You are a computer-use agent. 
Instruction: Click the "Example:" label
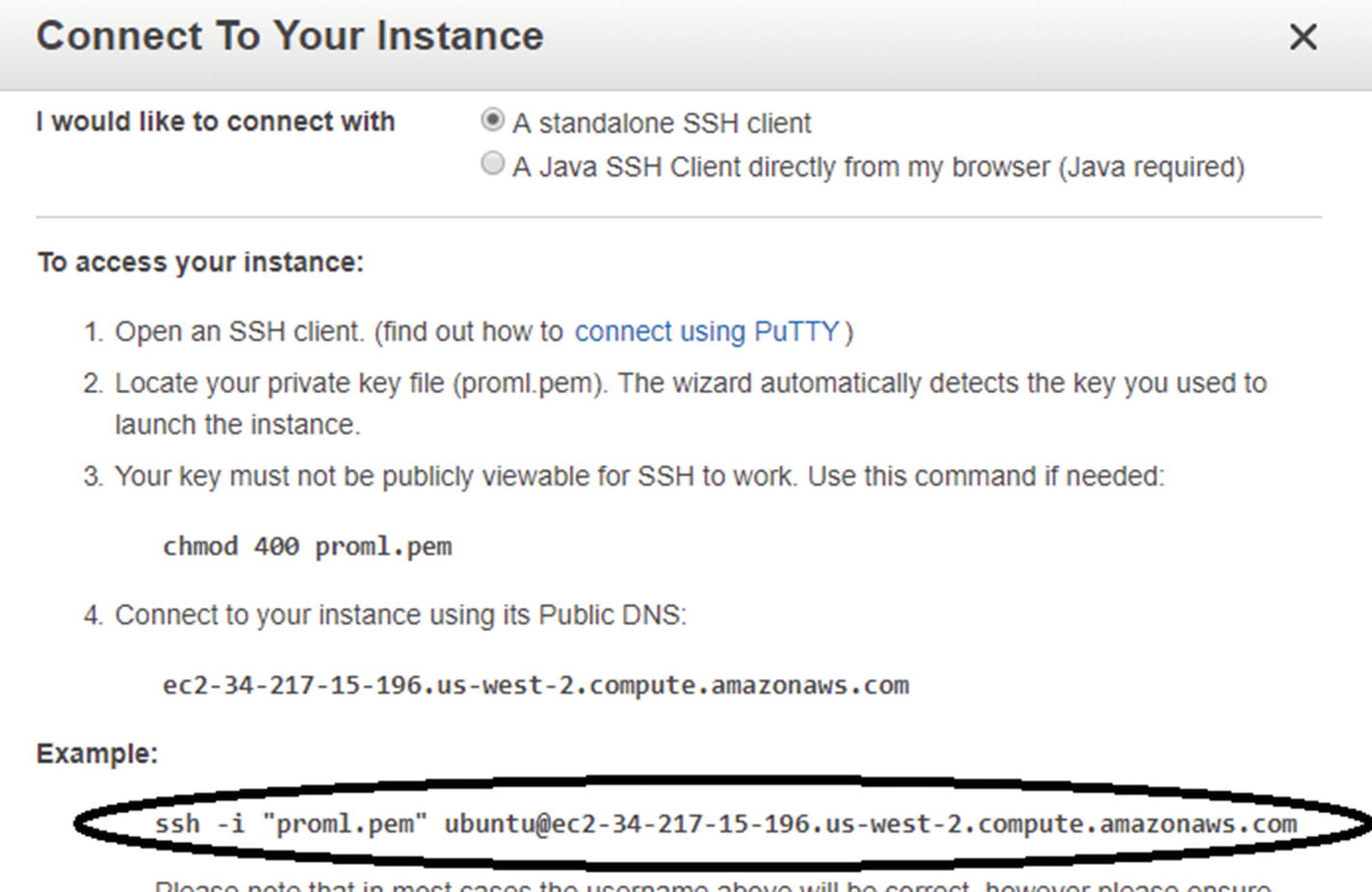pos(96,753)
